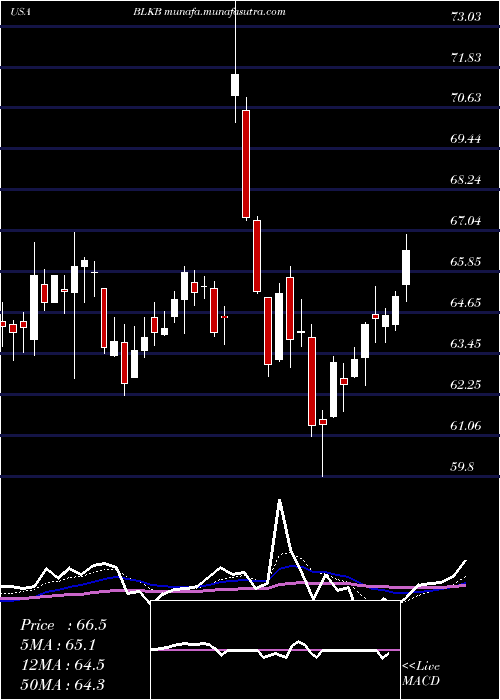Click the 69.44 price axis label
Image resolution: width=500 pixels, height=700 pixels.
466,139
